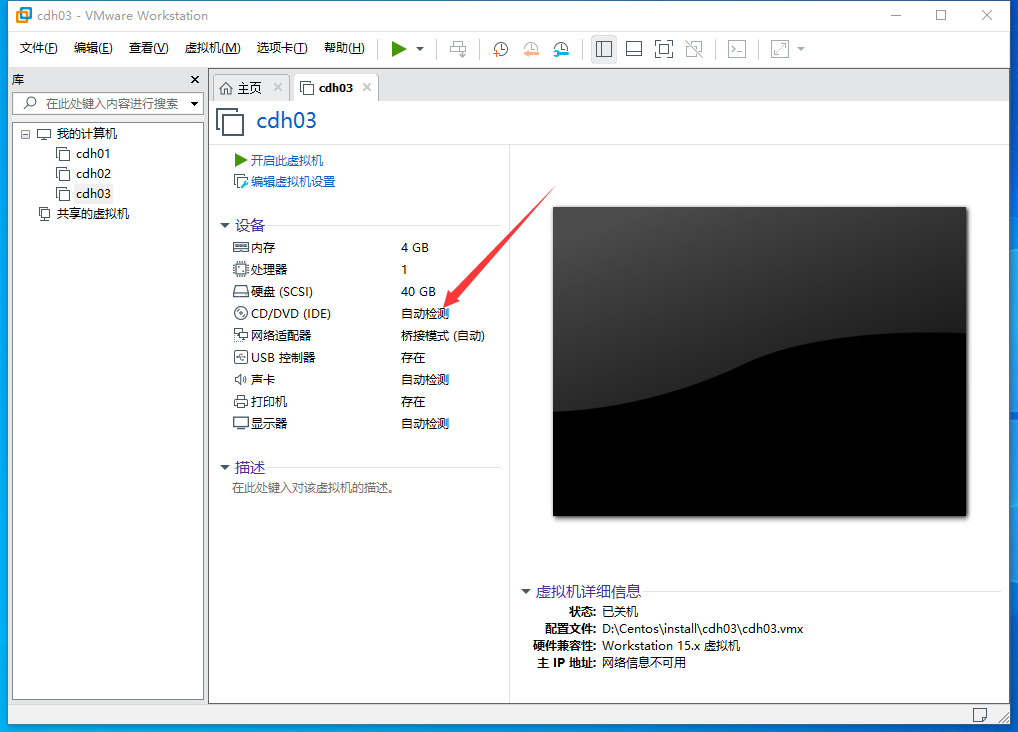Revert to snapshot toolbar icon
This screenshot has height=732, width=1018.
pyautogui.click(x=531, y=49)
